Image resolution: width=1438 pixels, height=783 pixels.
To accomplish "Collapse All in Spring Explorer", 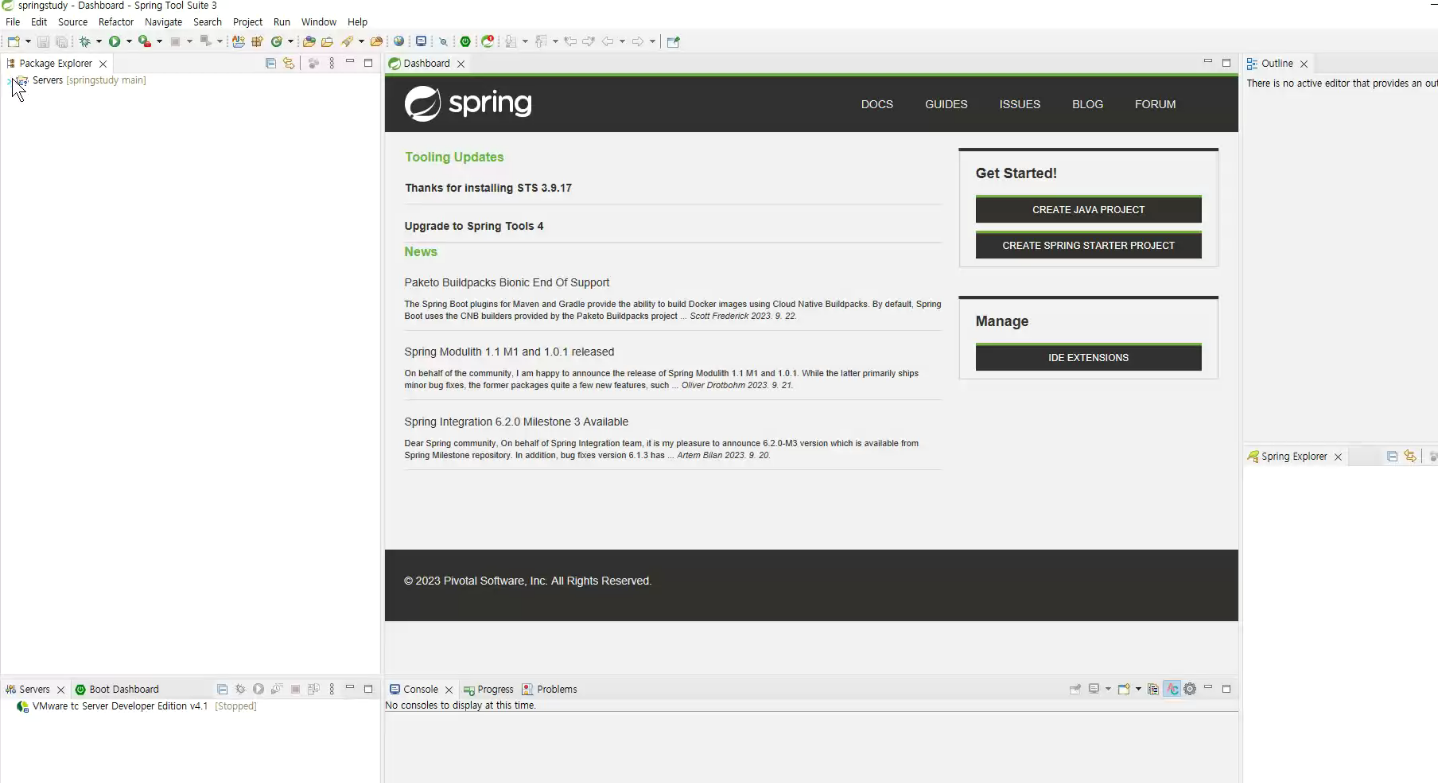I will 1392,456.
